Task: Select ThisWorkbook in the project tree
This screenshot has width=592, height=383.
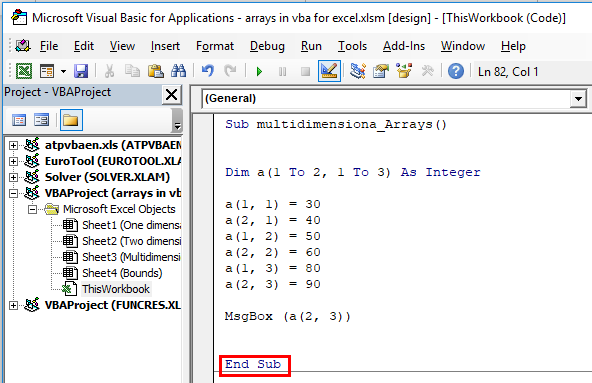Action: tap(116, 289)
